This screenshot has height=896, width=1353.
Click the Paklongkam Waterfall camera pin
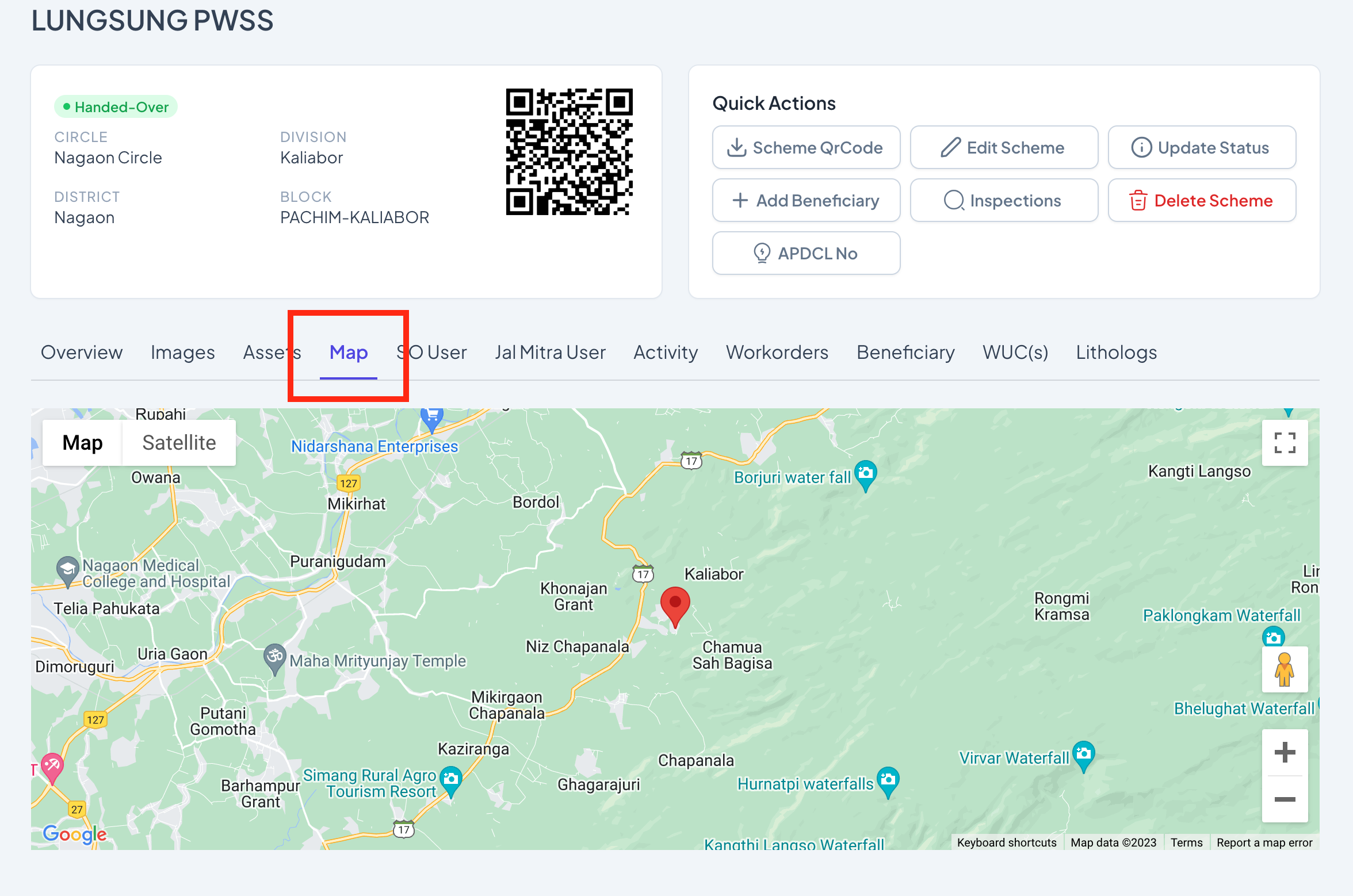click(x=1274, y=637)
